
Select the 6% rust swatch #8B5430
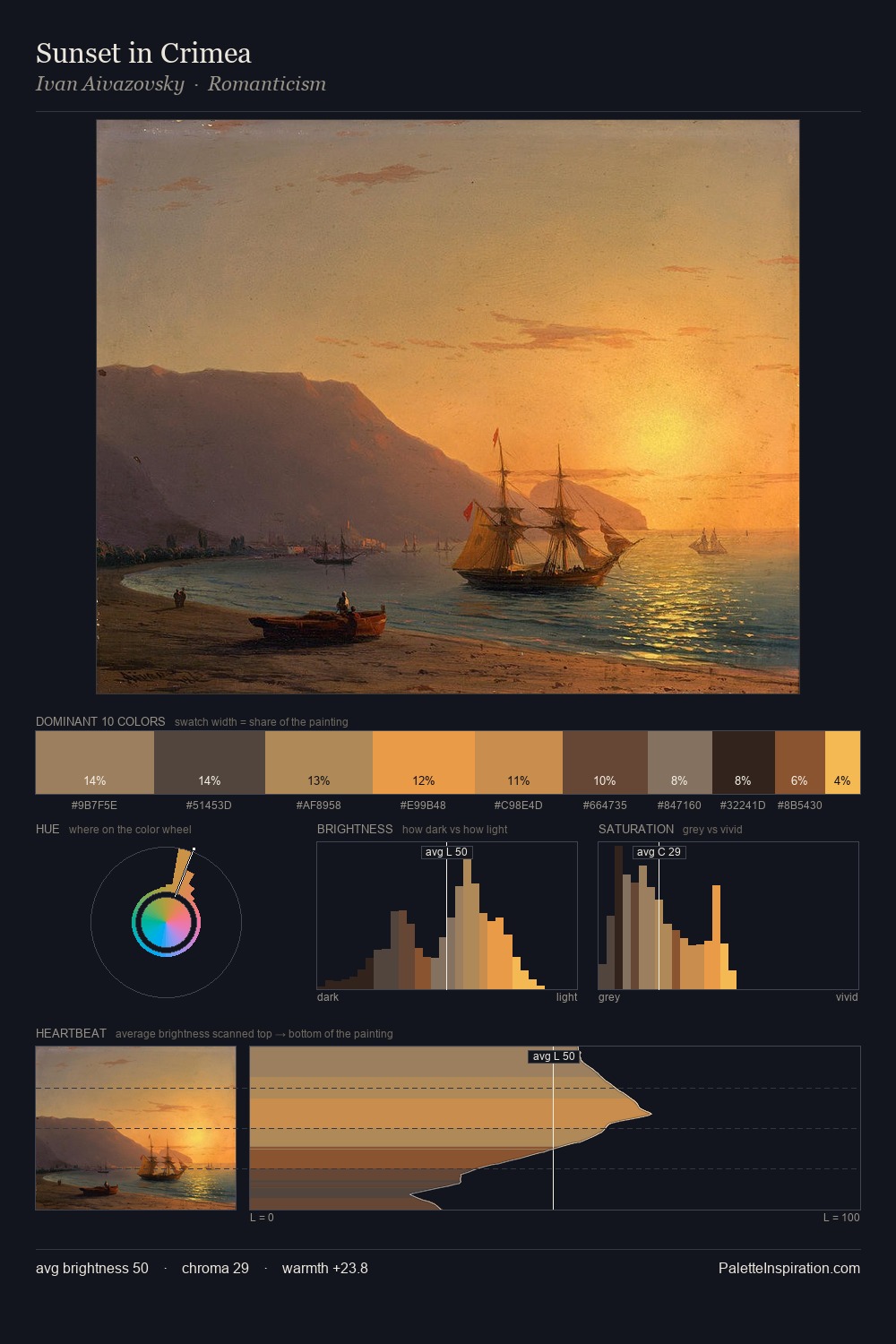(799, 762)
